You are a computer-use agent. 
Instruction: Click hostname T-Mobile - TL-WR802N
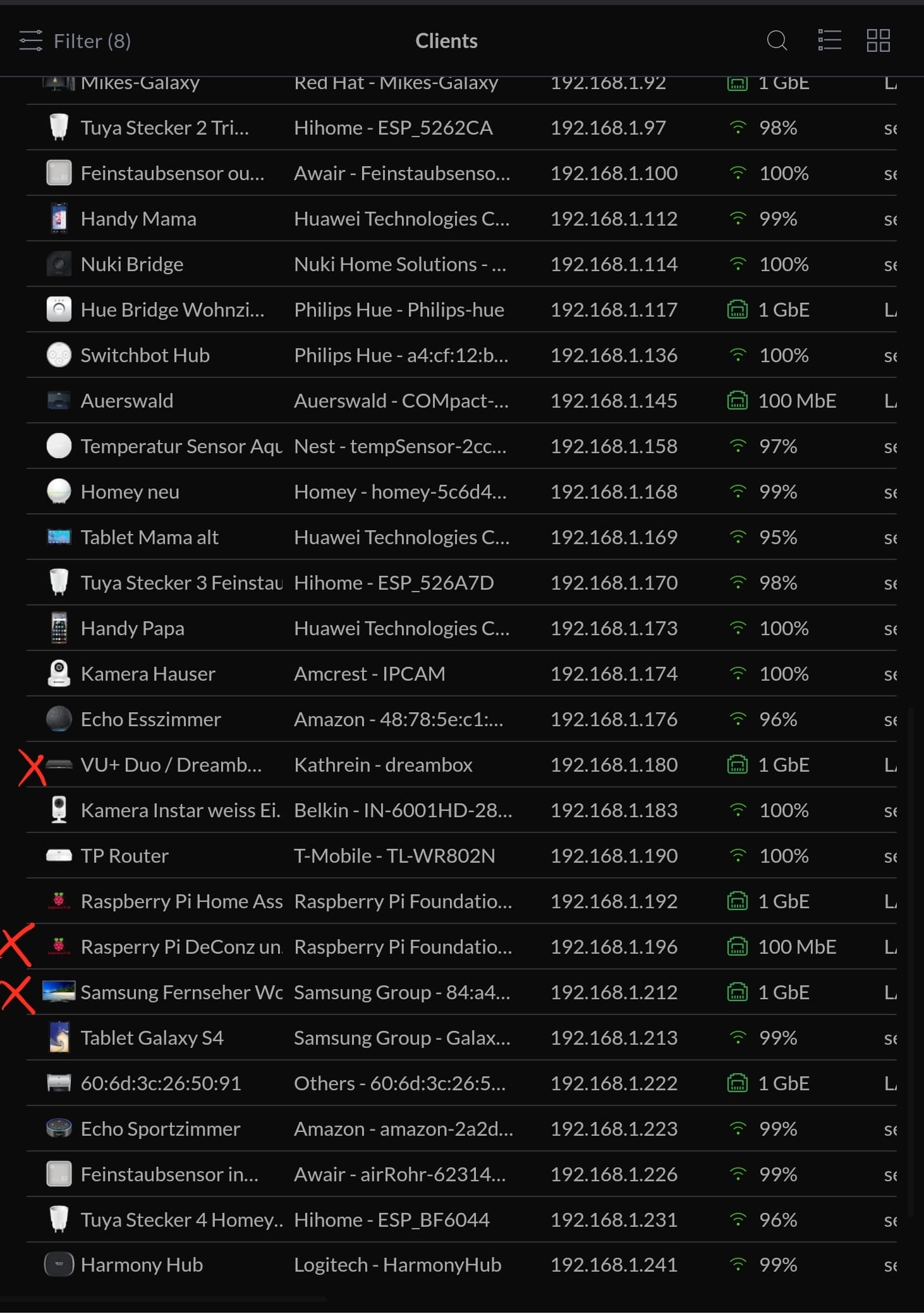(394, 856)
